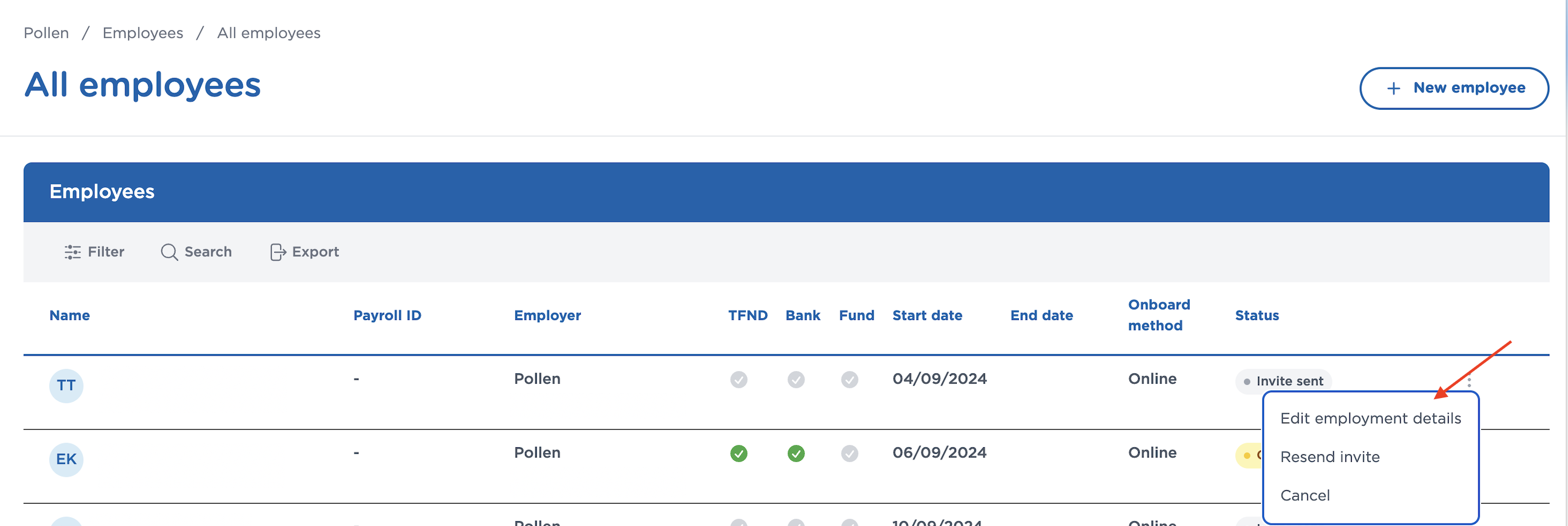Screen dimensions: 1568x526
Task: Click the Filter sliders icon
Action: pos(72,252)
